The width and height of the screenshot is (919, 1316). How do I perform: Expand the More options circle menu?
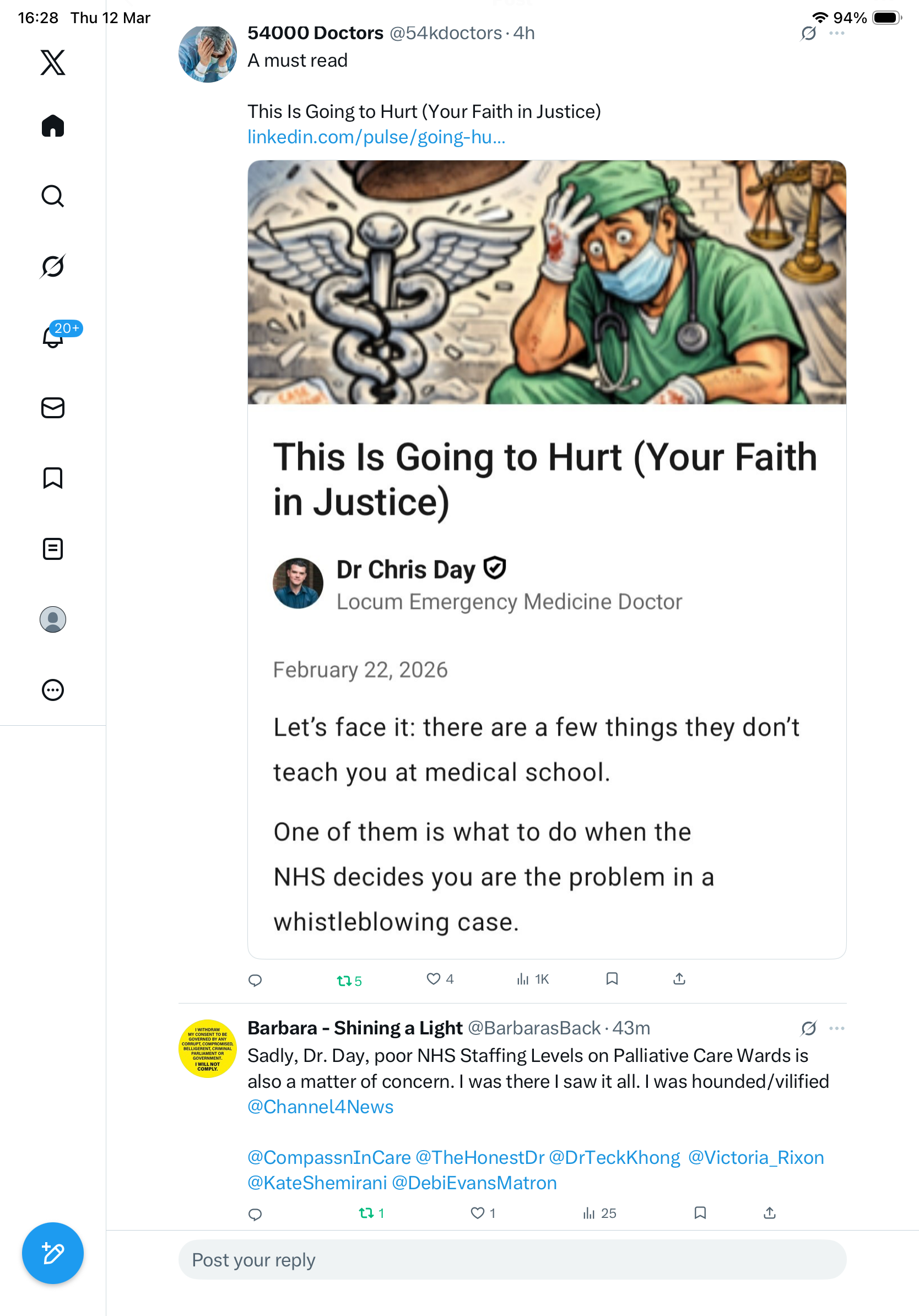pyautogui.click(x=53, y=690)
